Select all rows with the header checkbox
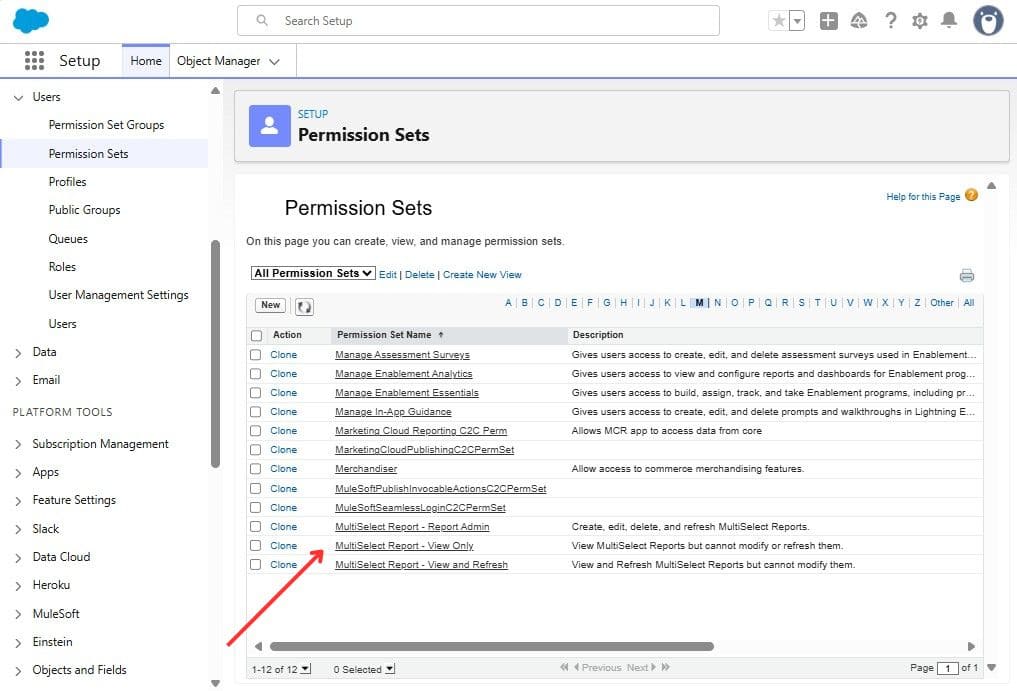The image size is (1017, 691). [256, 334]
